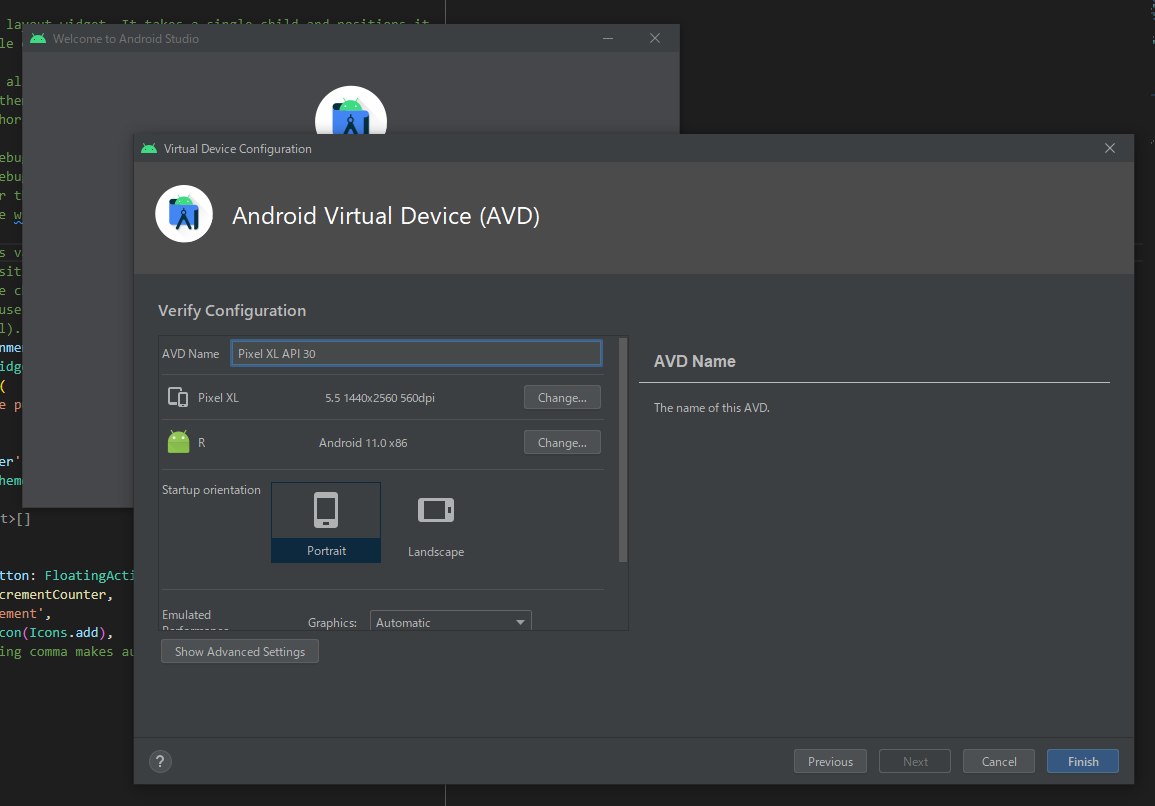The height and width of the screenshot is (806, 1155).
Task: Click the configuration panel vertical scrollbar
Action: point(622,450)
